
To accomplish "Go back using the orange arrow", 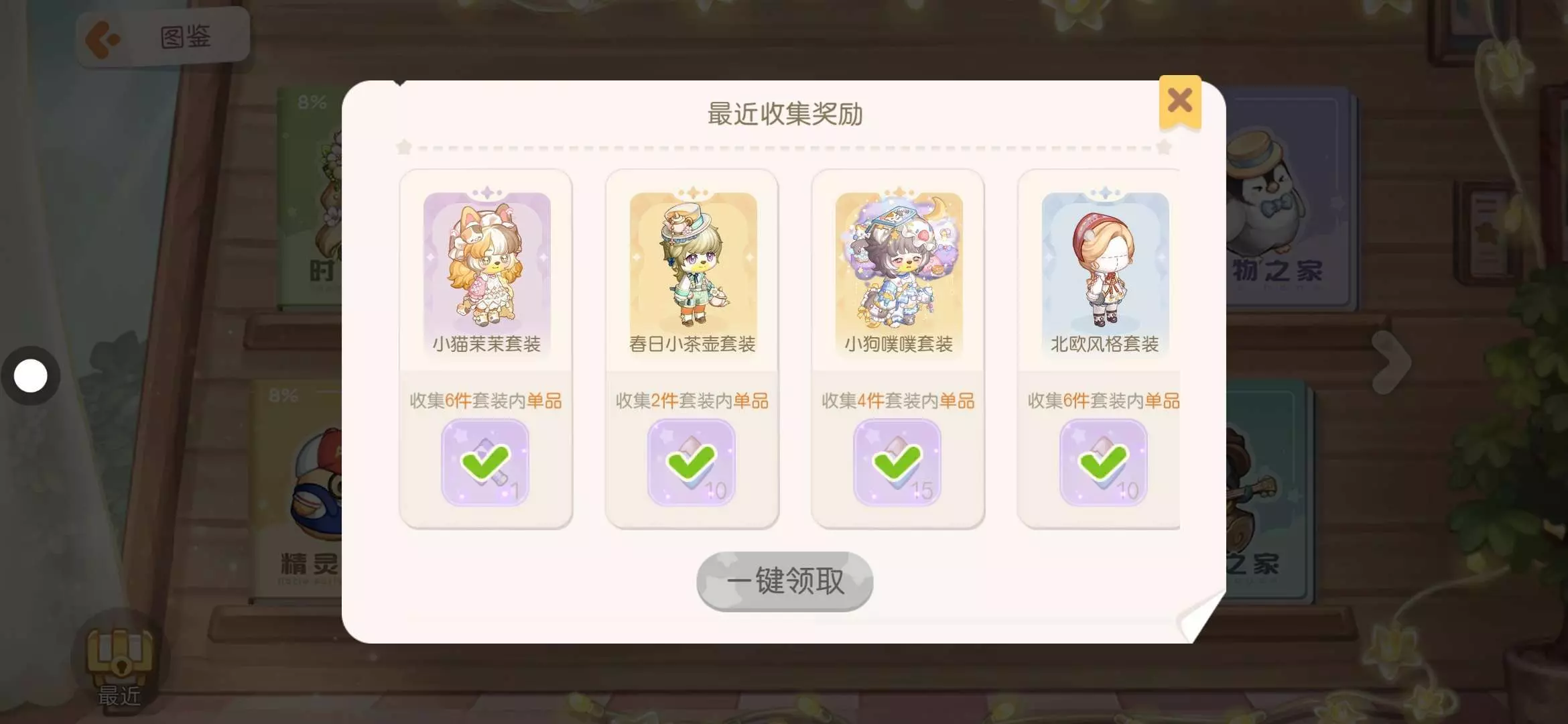I will click(102, 39).
